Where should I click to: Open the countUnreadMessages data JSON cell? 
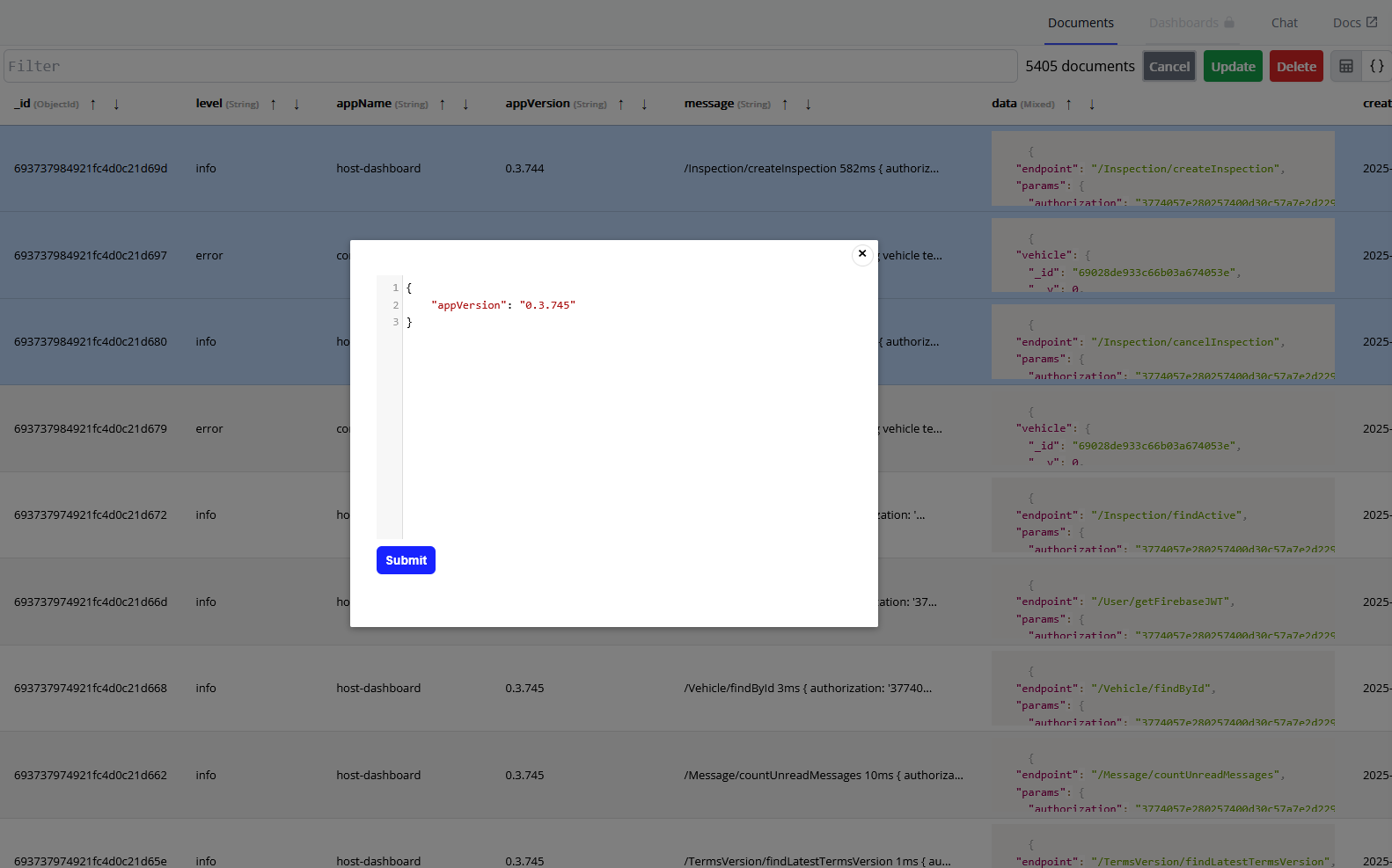click(1162, 775)
